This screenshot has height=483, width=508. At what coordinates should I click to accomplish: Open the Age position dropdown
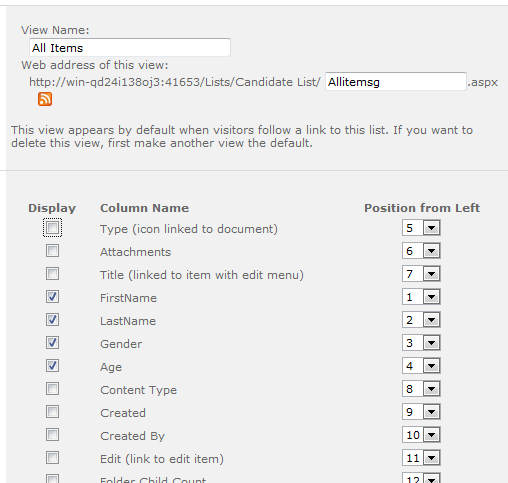tap(421, 366)
